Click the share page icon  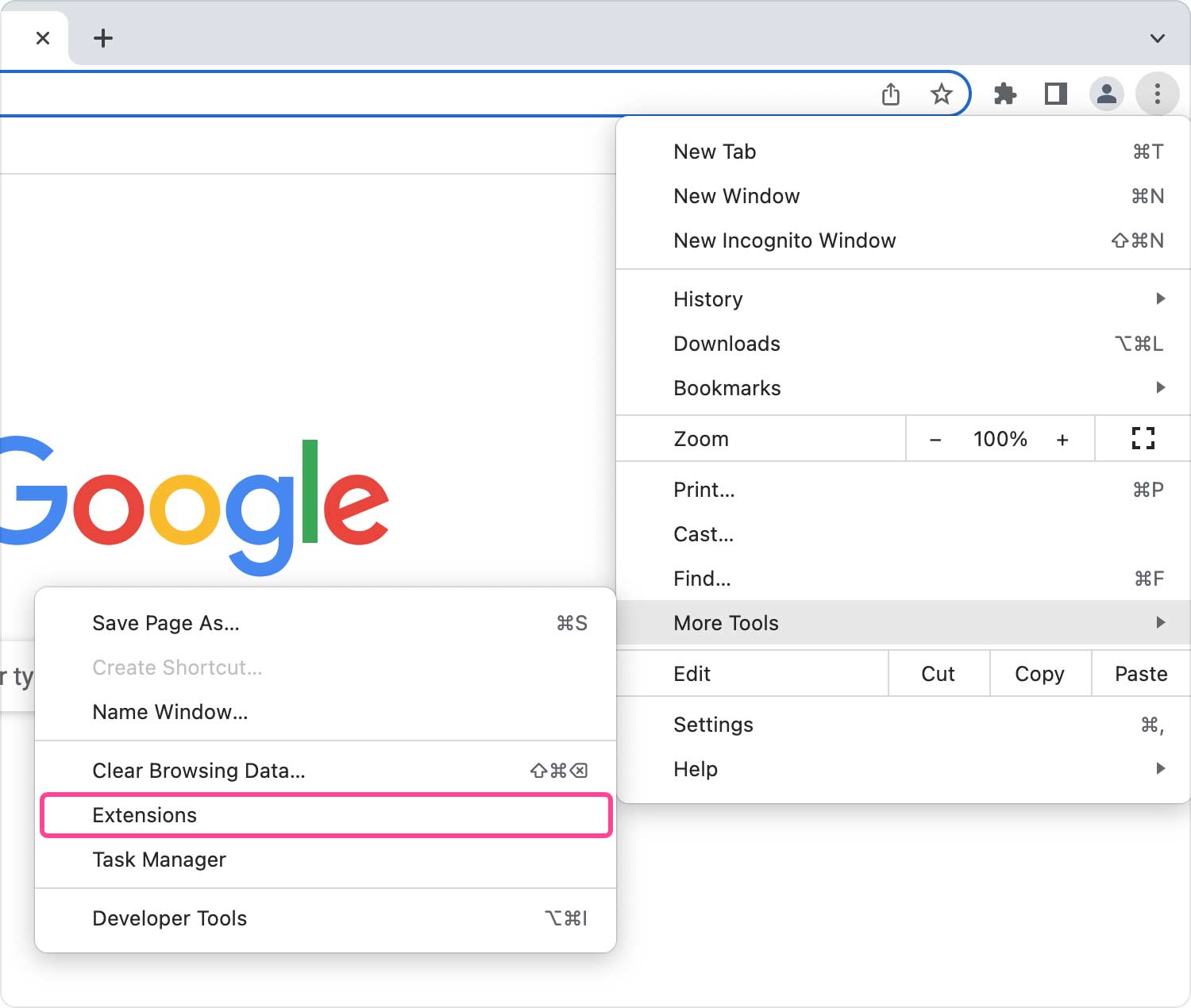click(x=891, y=94)
